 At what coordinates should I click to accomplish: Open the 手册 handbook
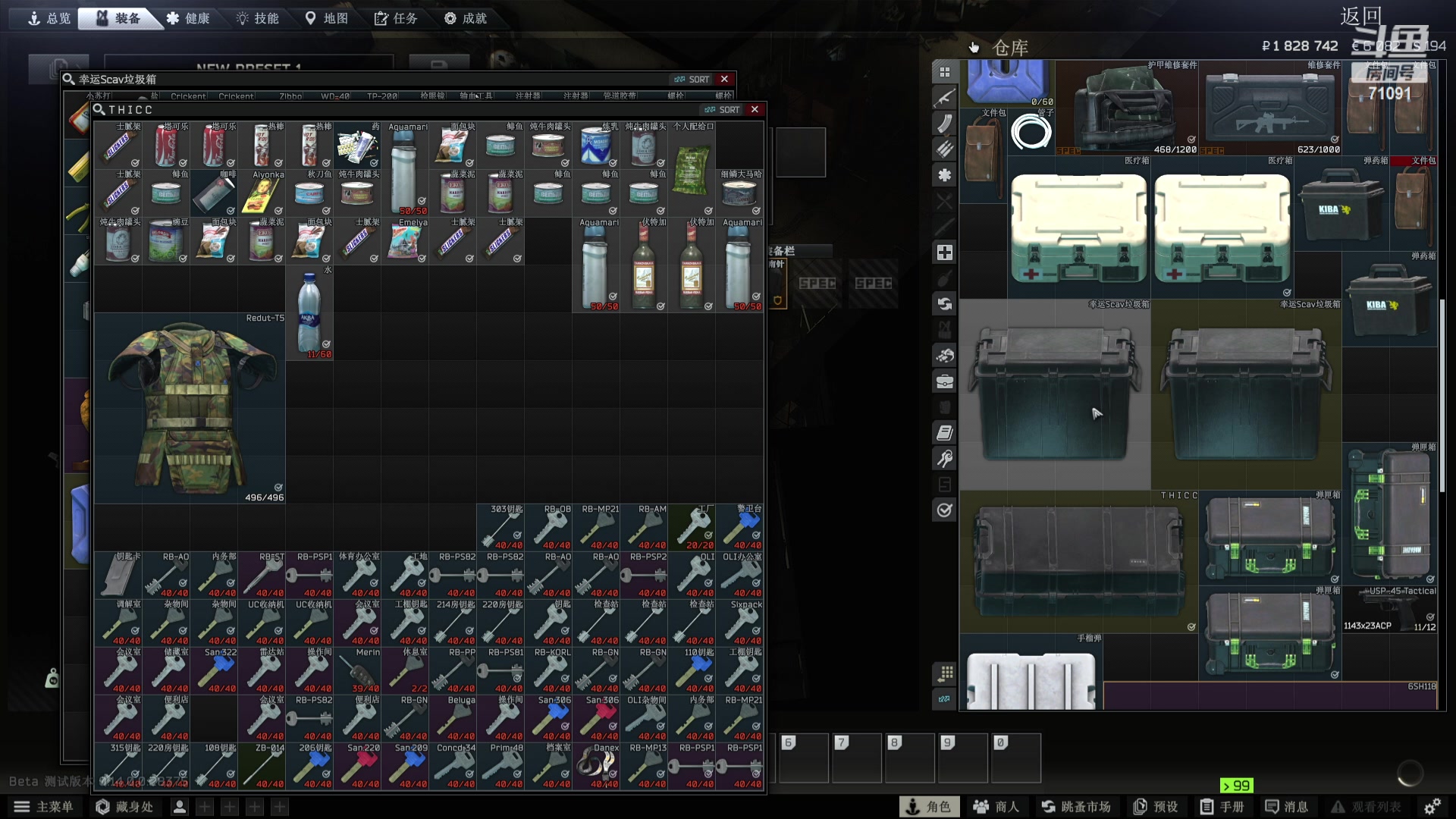click(x=1222, y=807)
